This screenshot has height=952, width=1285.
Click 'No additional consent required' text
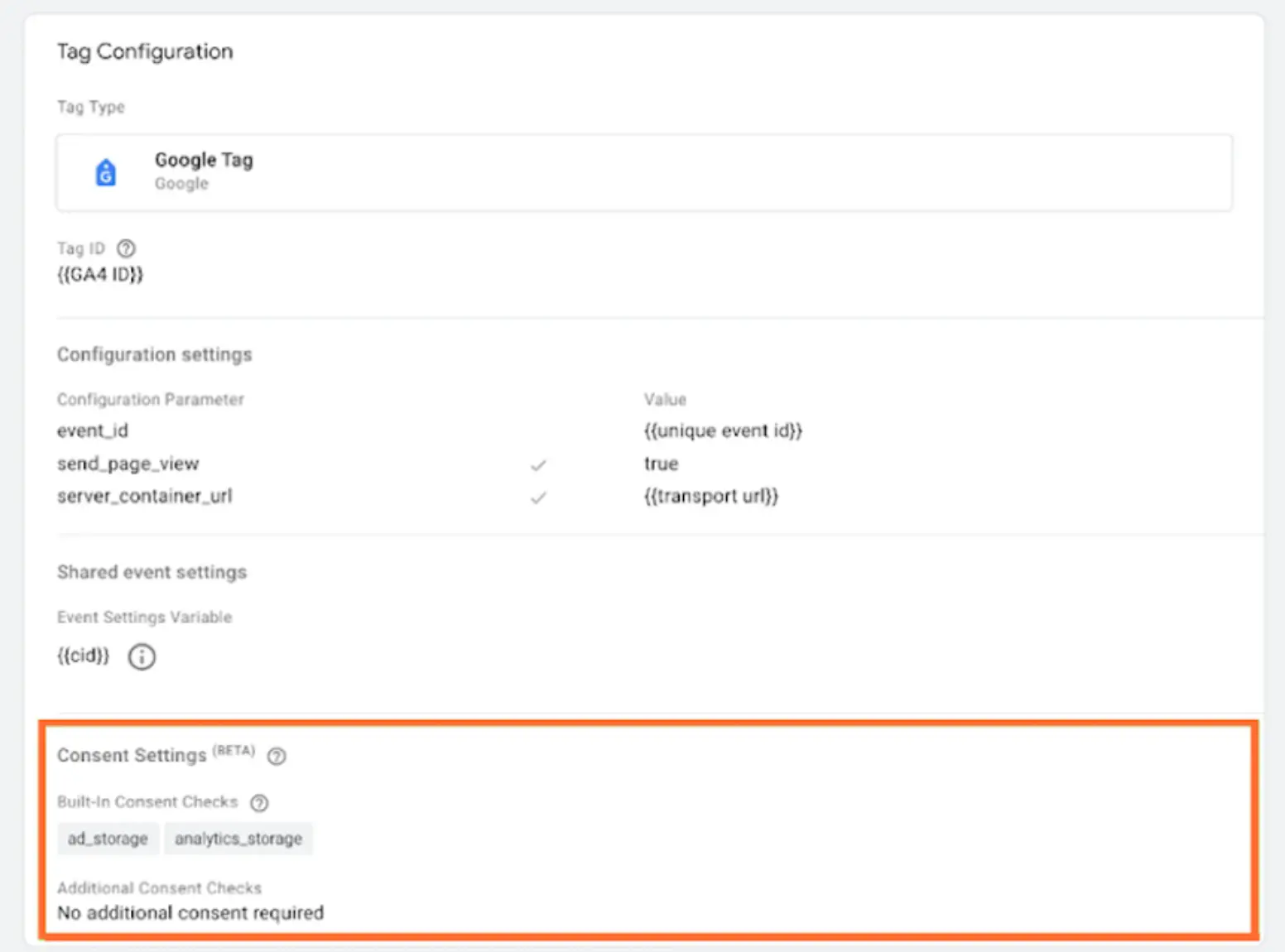click(x=190, y=912)
